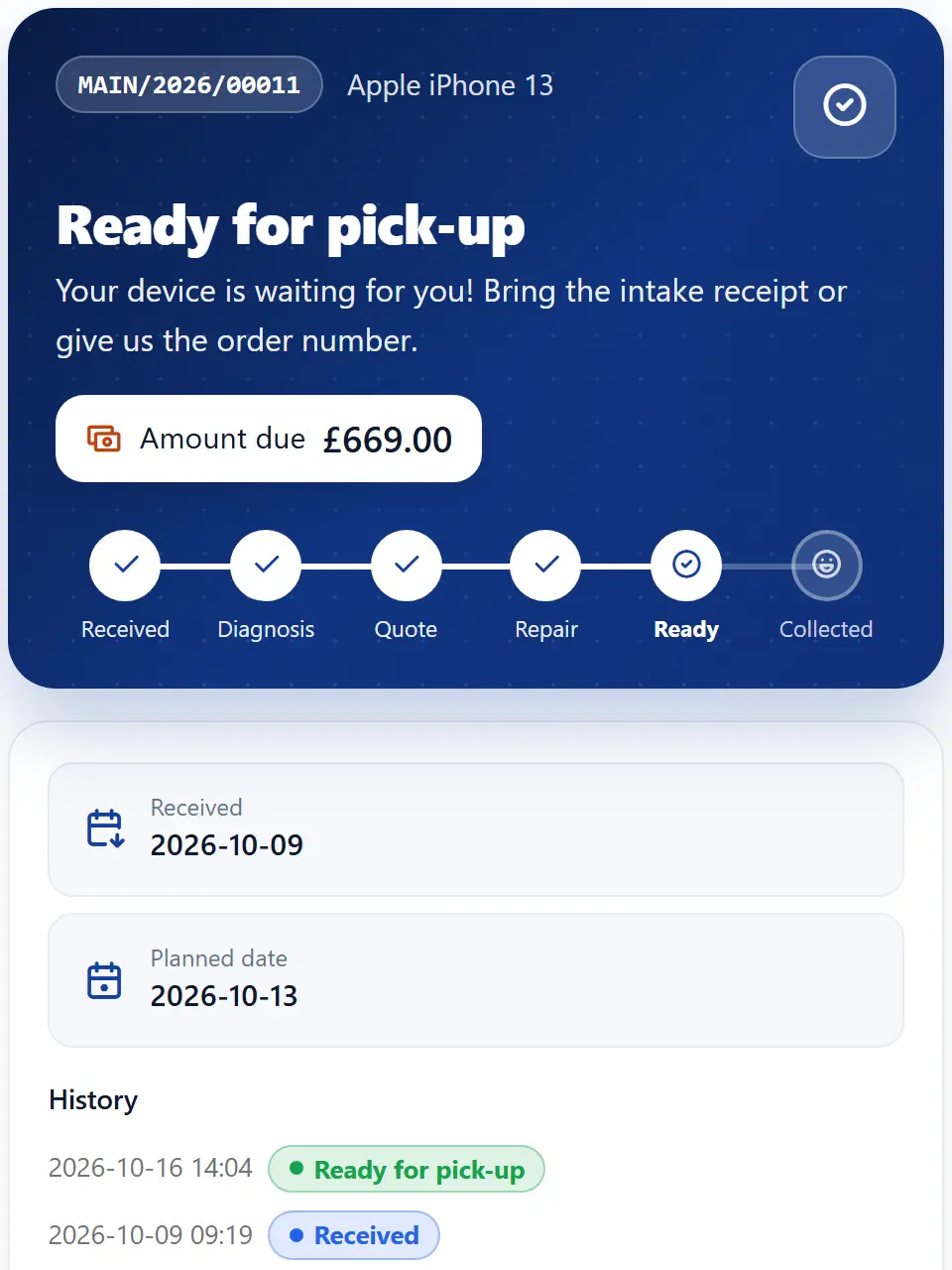Click the Apple iPhone 13 device name
This screenshot has height=1270, width=952.
coord(450,85)
